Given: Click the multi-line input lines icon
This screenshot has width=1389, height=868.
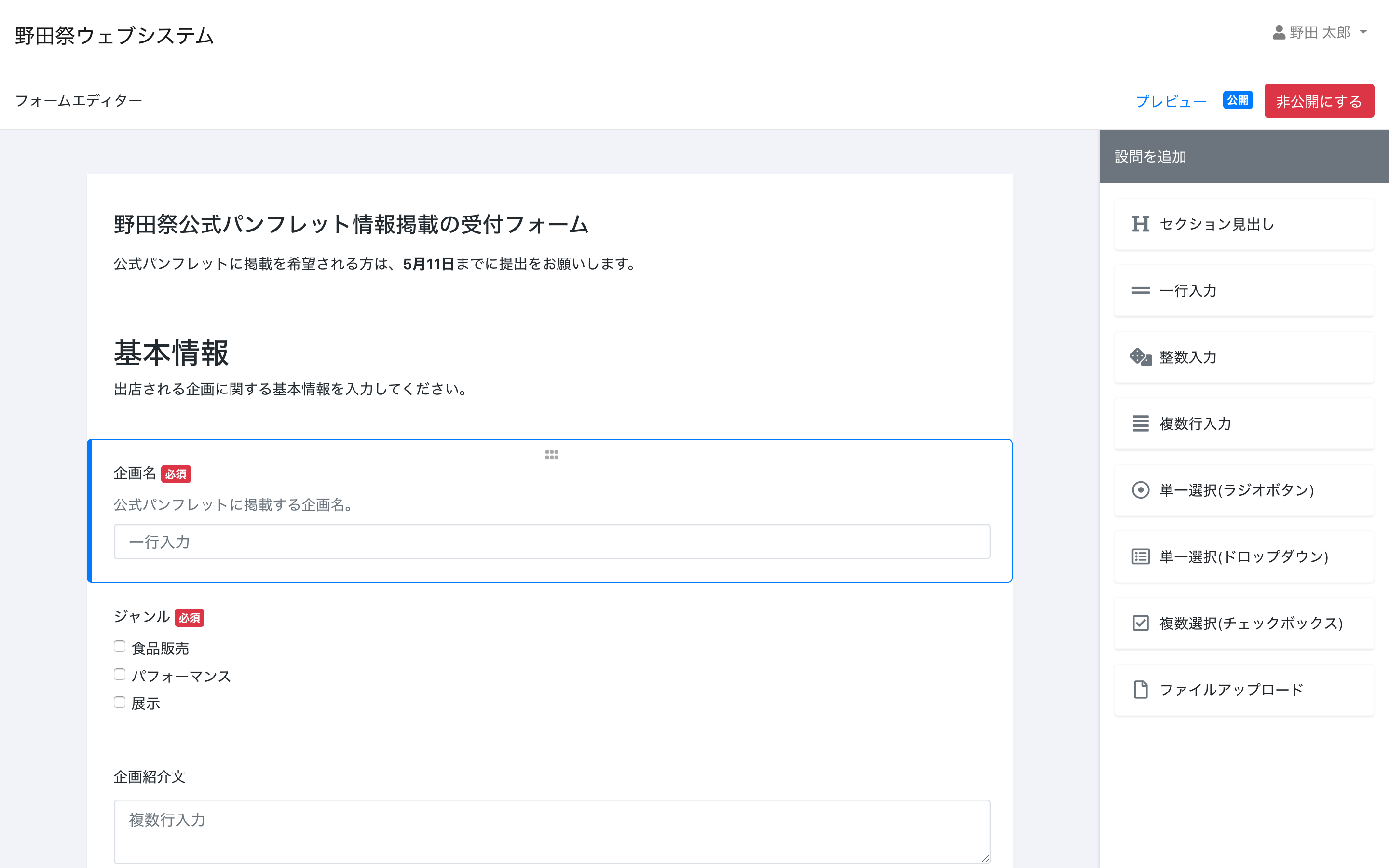Looking at the screenshot, I should [x=1140, y=424].
